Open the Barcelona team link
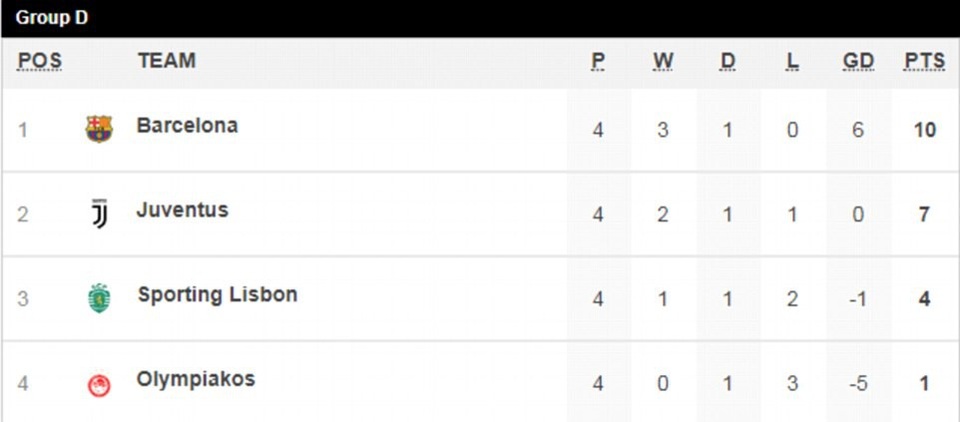960x422 pixels. point(187,126)
